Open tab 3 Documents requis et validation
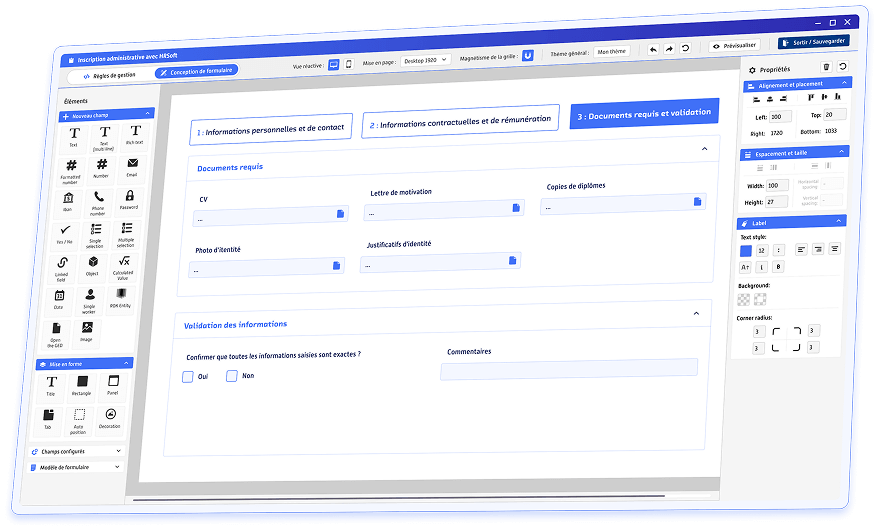 (x=644, y=114)
